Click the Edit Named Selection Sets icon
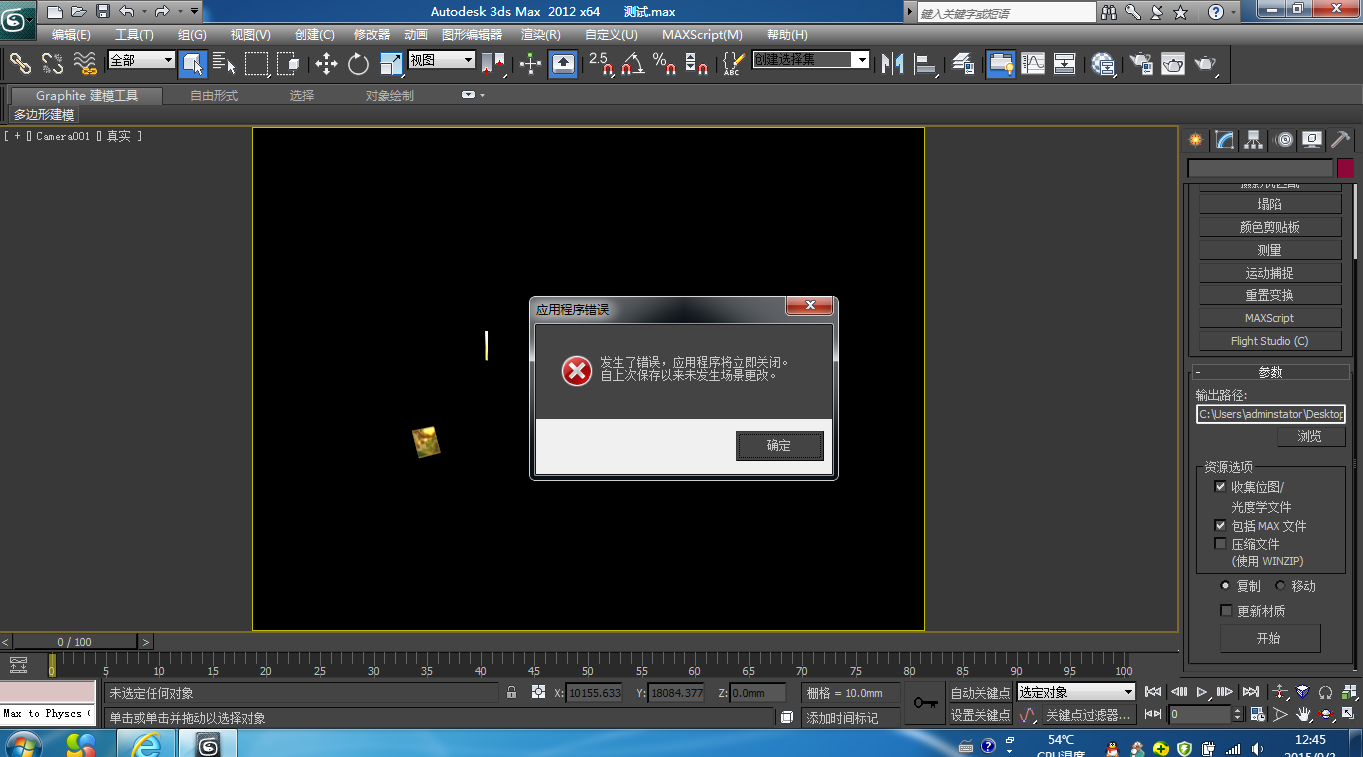The width and height of the screenshot is (1363, 757). [x=733, y=64]
